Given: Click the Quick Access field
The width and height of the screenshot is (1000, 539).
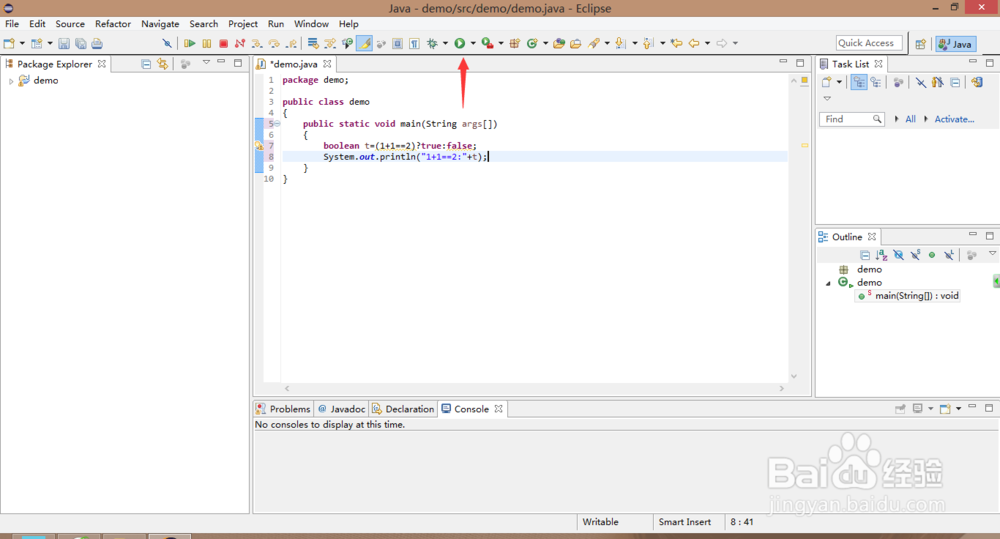Looking at the screenshot, I should tap(869, 43).
